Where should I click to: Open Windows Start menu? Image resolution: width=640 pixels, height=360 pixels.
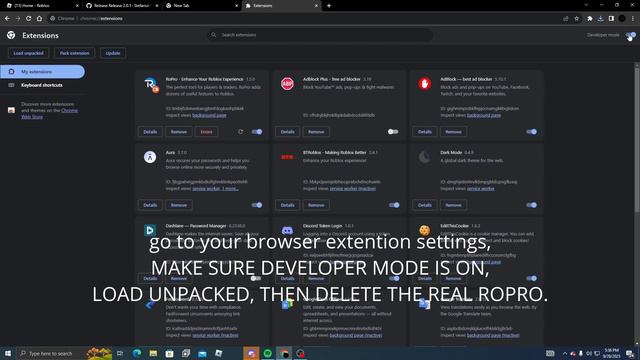tap(8, 353)
